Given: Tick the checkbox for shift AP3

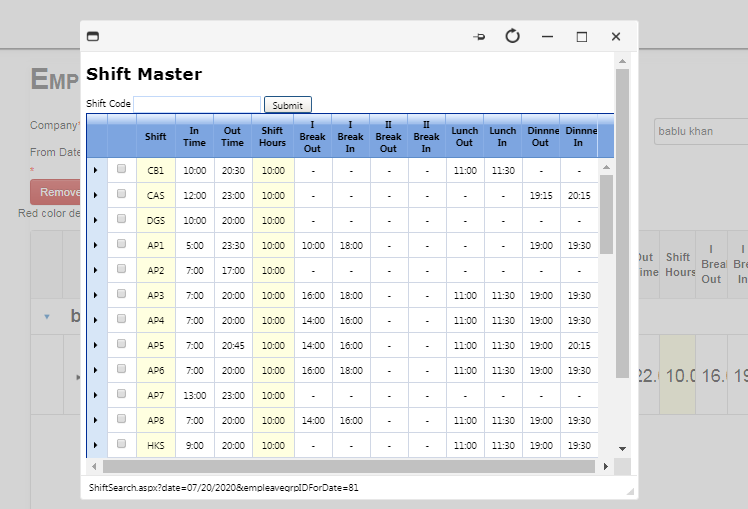Looking at the screenshot, I should [122, 293].
